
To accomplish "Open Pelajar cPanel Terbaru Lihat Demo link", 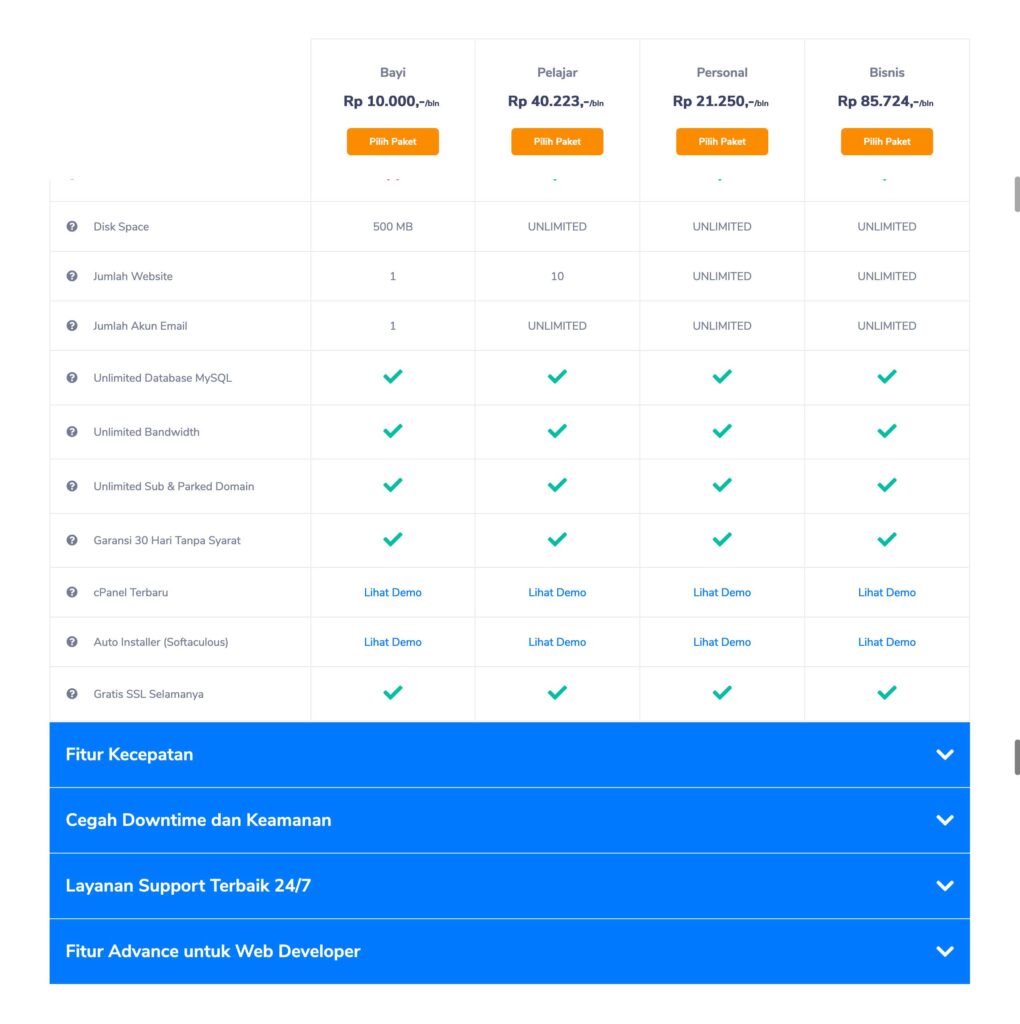I will point(557,592).
